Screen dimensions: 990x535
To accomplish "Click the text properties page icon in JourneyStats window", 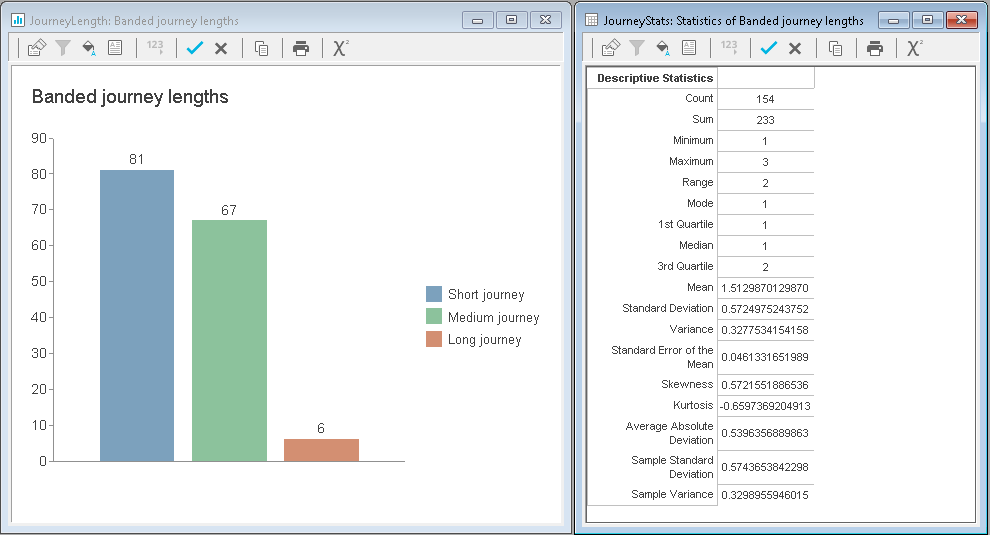I will (x=689, y=47).
